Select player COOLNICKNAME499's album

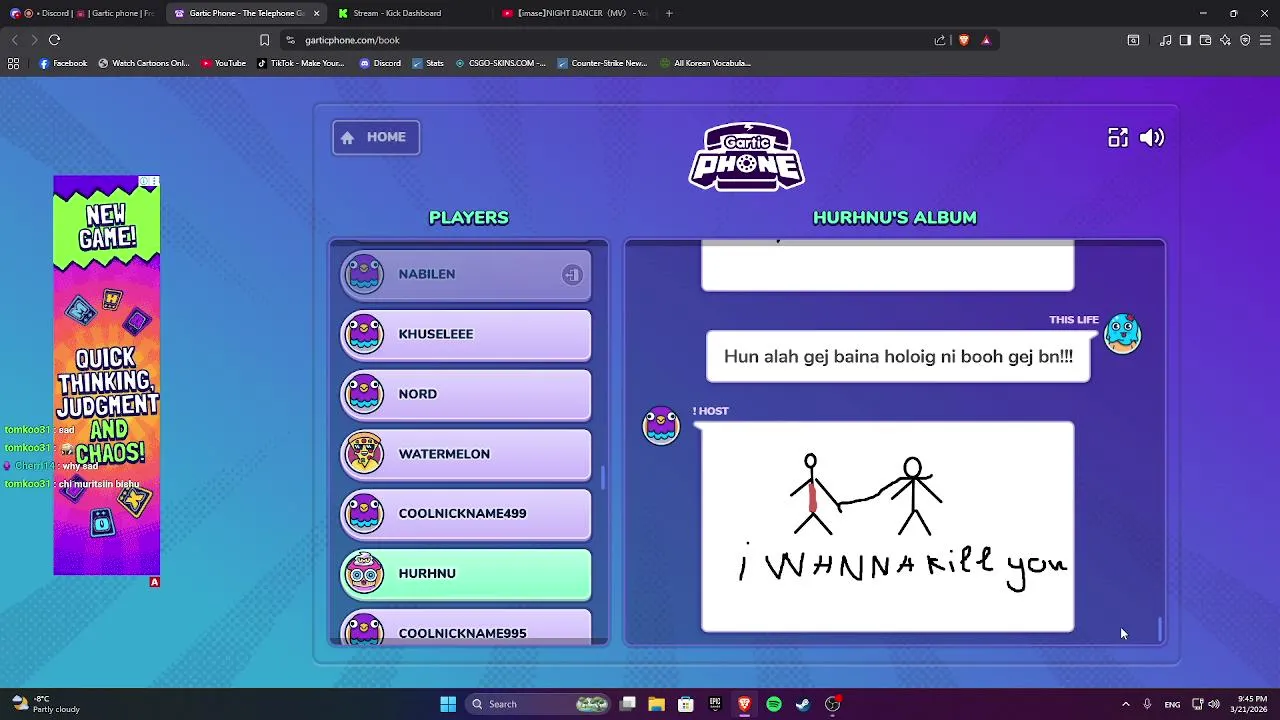pyautogui.click(x=466, y=514)
